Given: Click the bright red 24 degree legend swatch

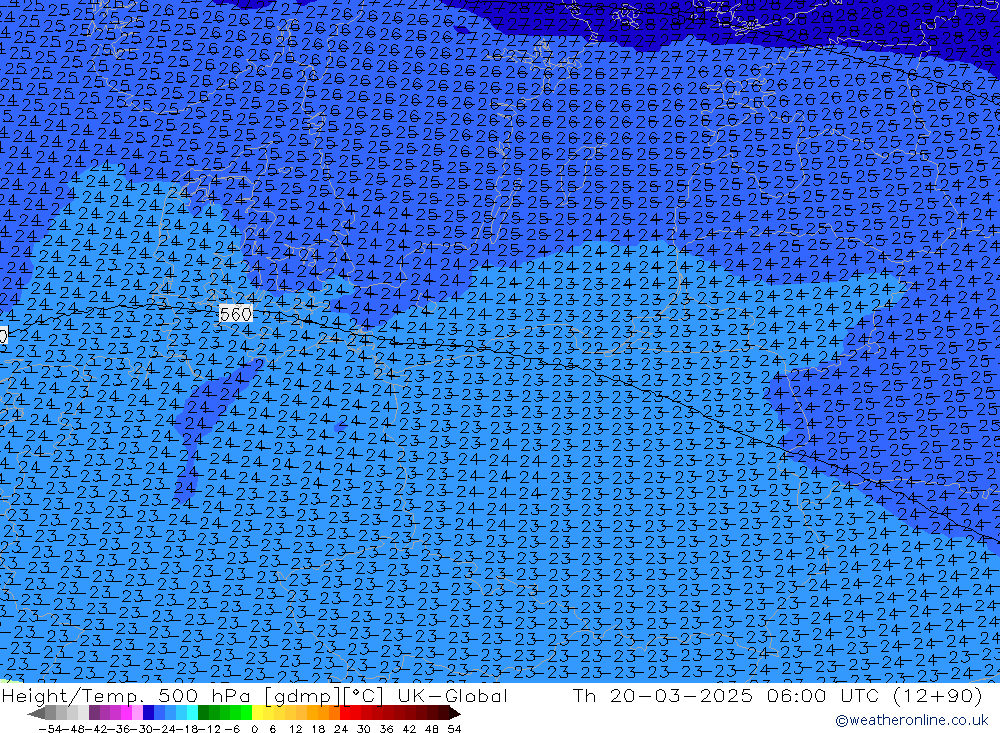Looking at the screenshot, I should (345, 713).
